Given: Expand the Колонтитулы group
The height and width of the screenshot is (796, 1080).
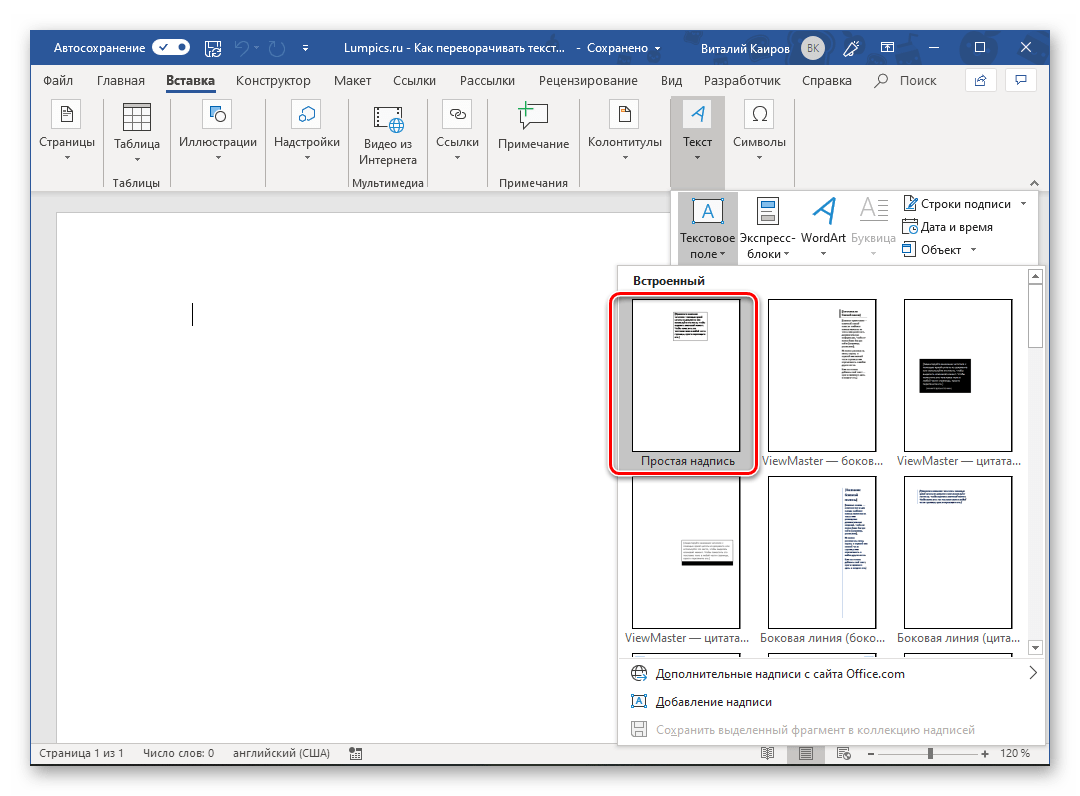Looking at the screenshot, I should click(x=624, y=132).
